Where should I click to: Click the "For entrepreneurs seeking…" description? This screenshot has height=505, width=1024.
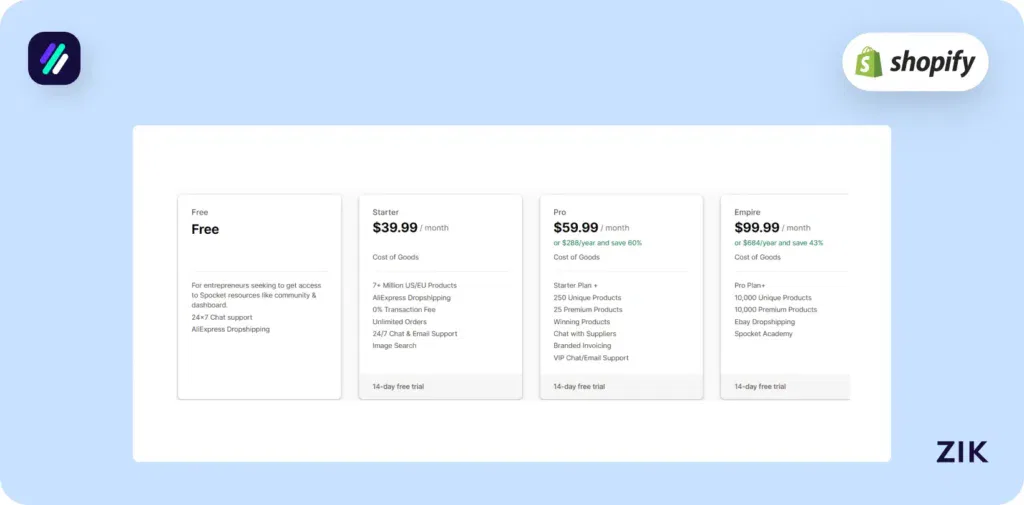pyautogui.click(x=256, y=295)
